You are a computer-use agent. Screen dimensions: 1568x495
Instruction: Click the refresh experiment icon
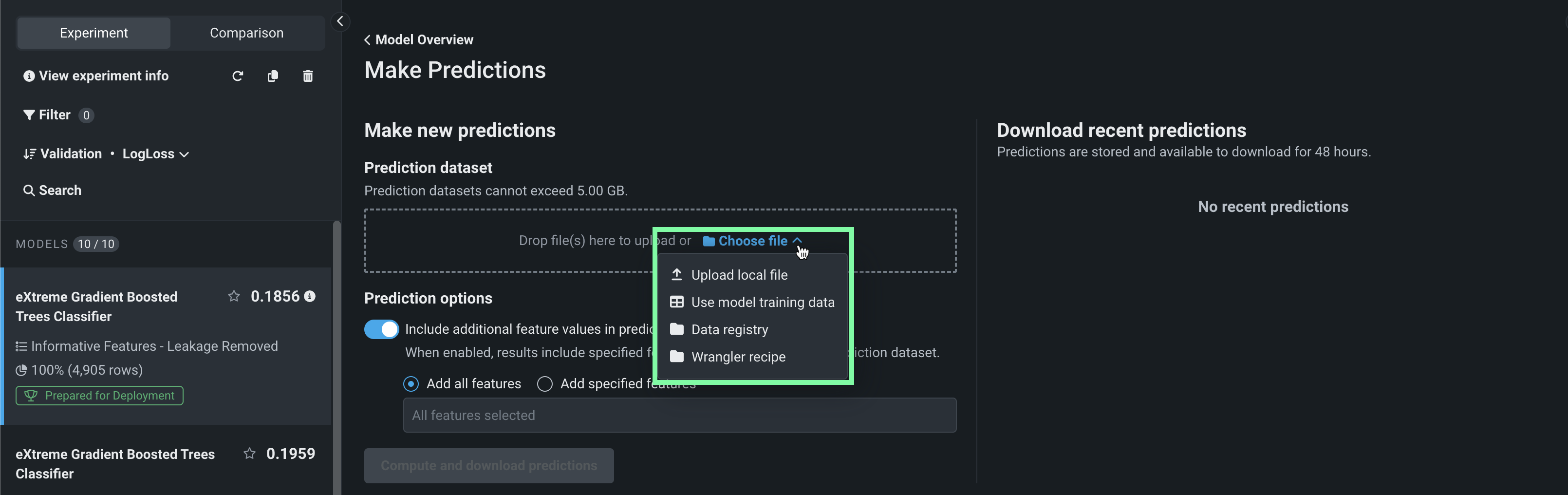pos(238,76)
